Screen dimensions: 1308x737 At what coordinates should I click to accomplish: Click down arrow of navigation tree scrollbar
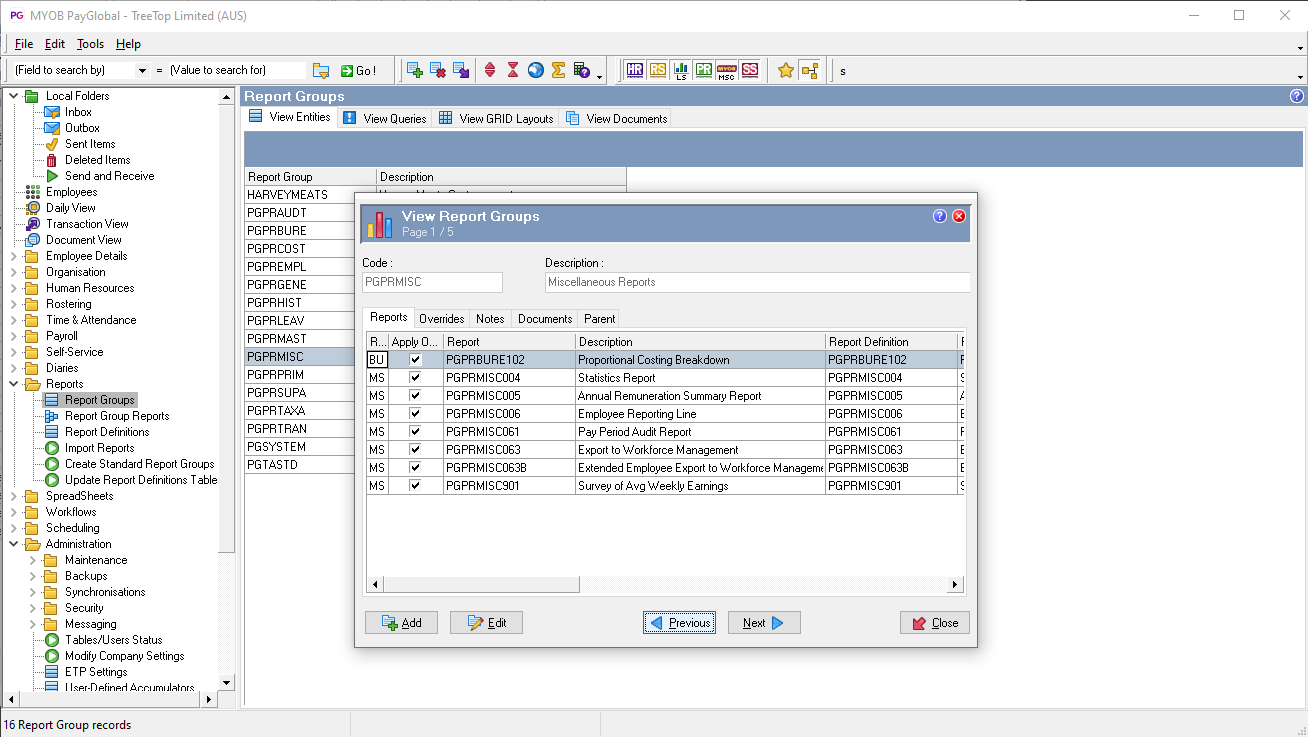[227, 683]
